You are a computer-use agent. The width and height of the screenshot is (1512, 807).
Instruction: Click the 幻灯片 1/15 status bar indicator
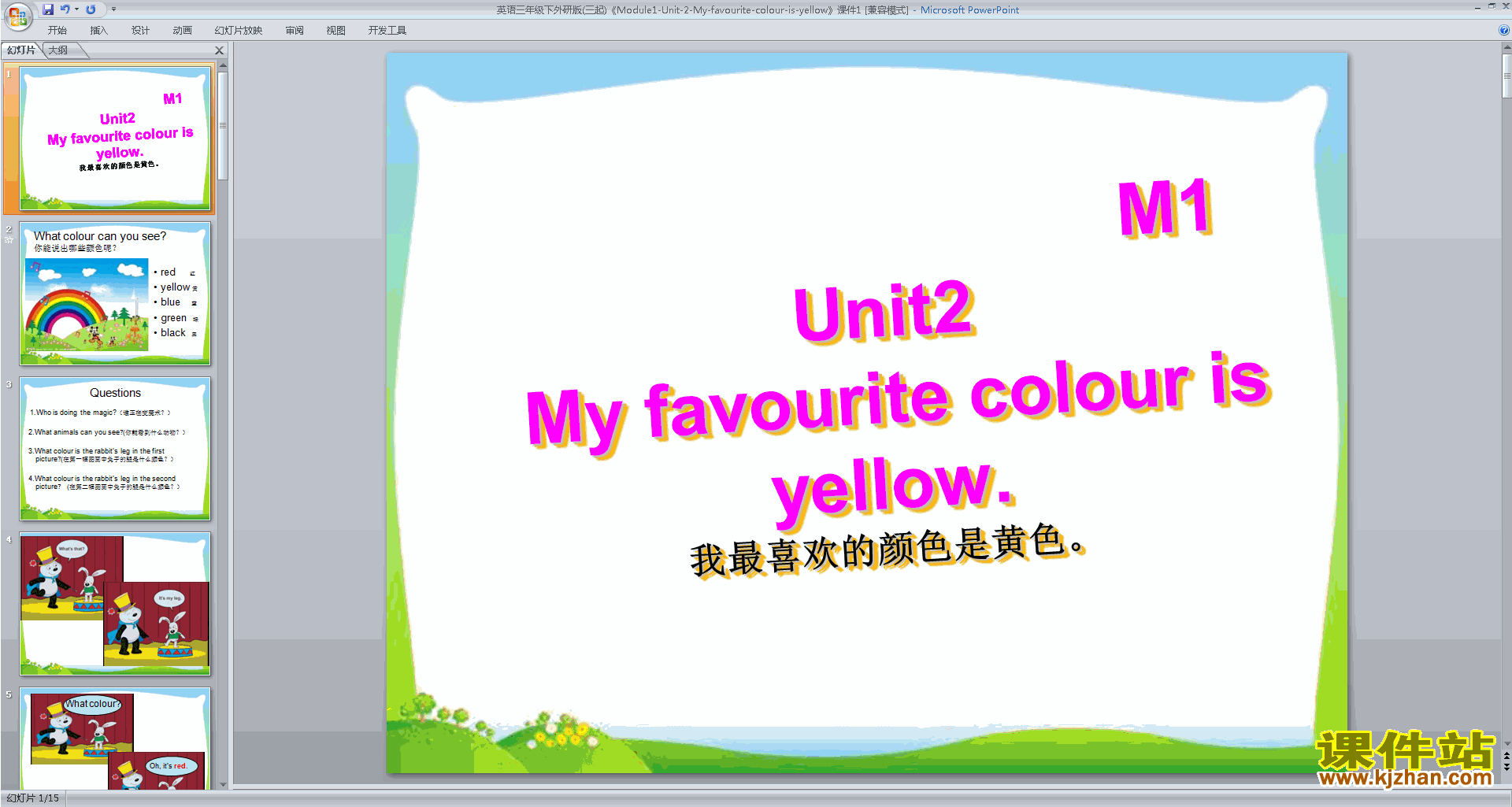[x=33, y=798]
